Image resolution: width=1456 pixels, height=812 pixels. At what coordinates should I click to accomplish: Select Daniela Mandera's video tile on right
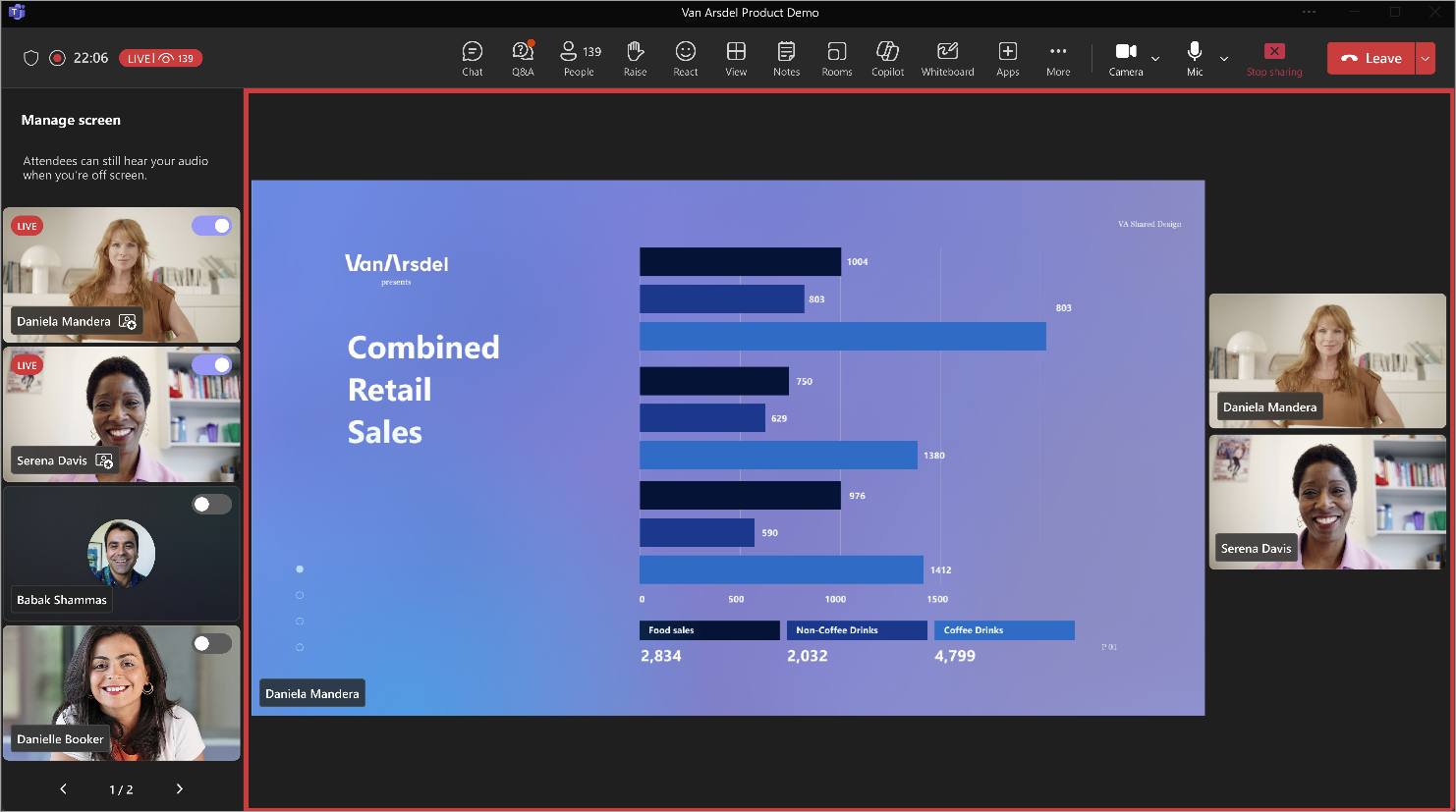(x=1327, y=360)
